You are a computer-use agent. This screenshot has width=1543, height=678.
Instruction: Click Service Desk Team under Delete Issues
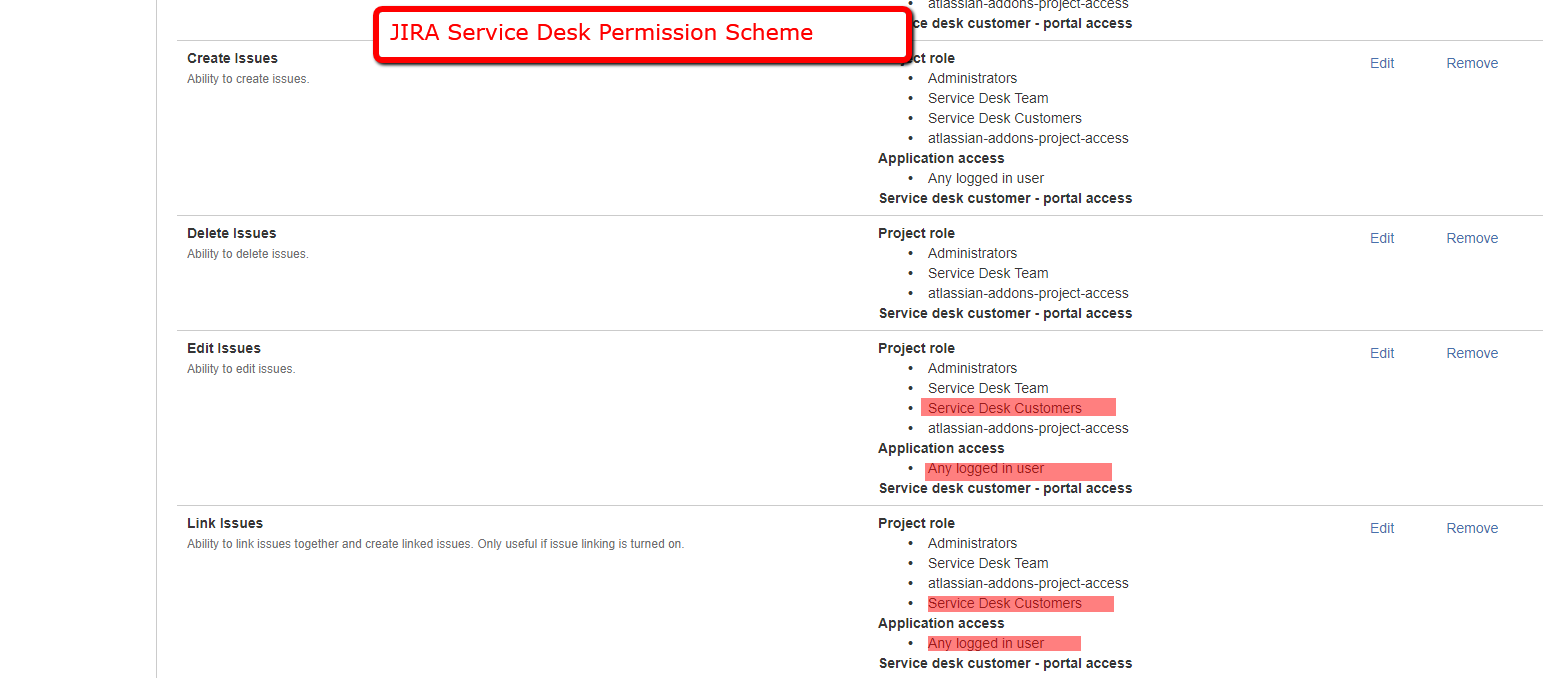tap(988, 273)
